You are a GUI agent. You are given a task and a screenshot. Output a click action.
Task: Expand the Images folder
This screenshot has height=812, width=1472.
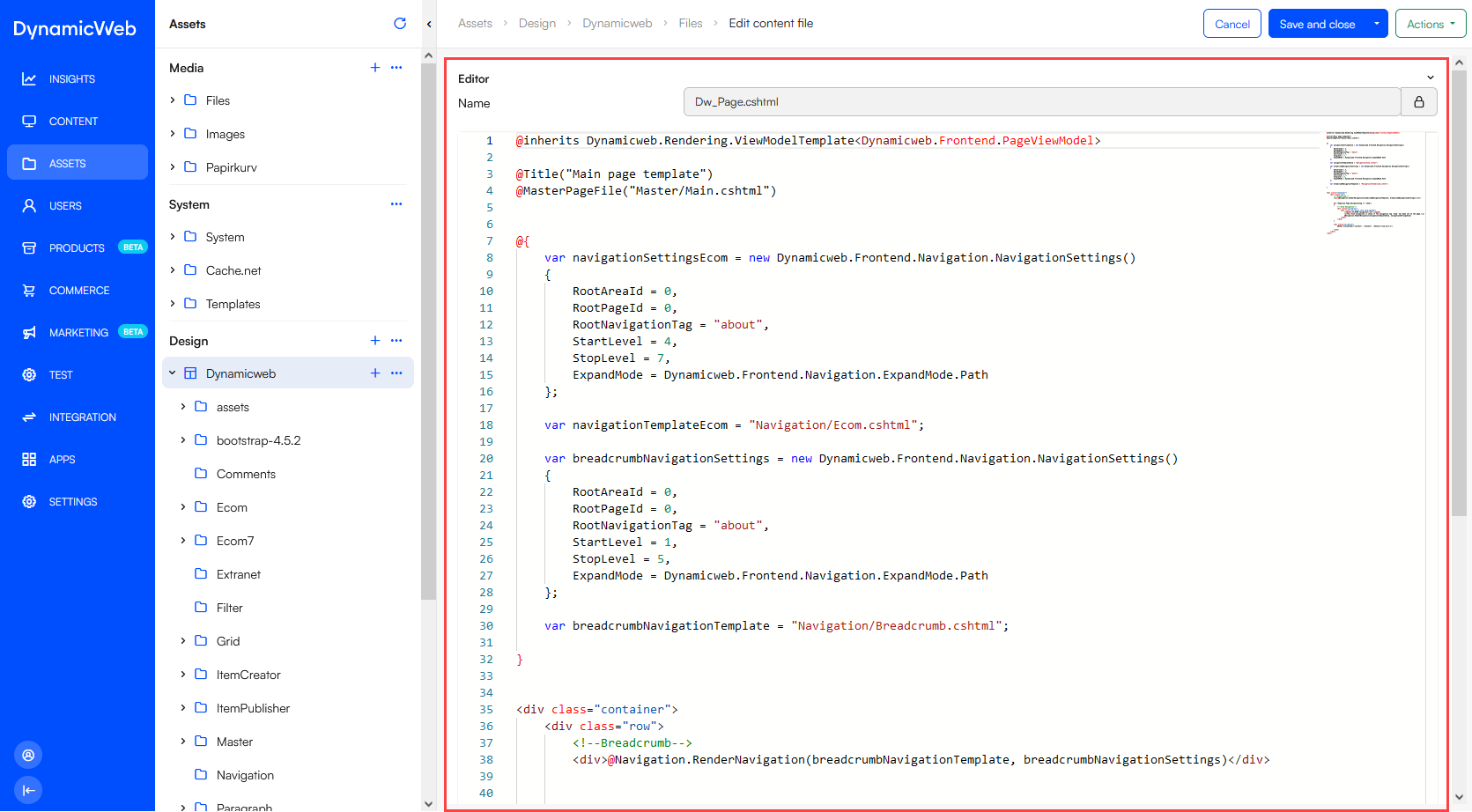[x=173, y=134]
